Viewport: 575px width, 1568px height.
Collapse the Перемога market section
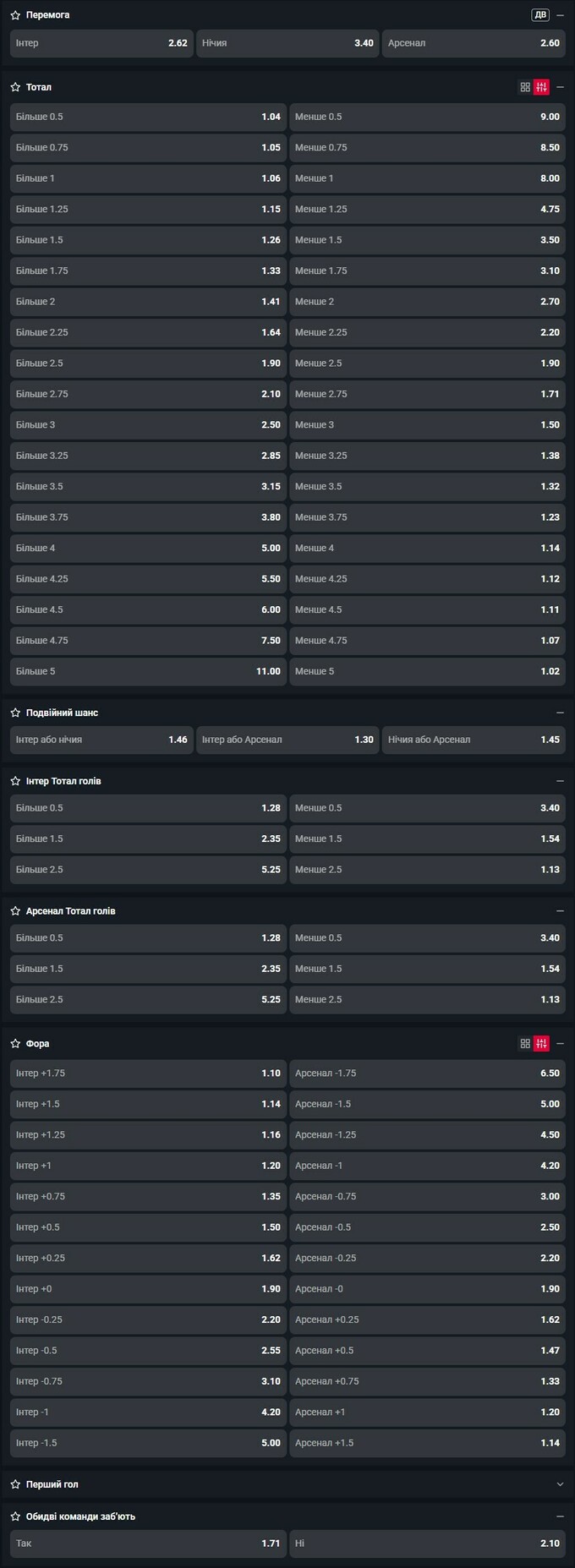coord(560,15)
